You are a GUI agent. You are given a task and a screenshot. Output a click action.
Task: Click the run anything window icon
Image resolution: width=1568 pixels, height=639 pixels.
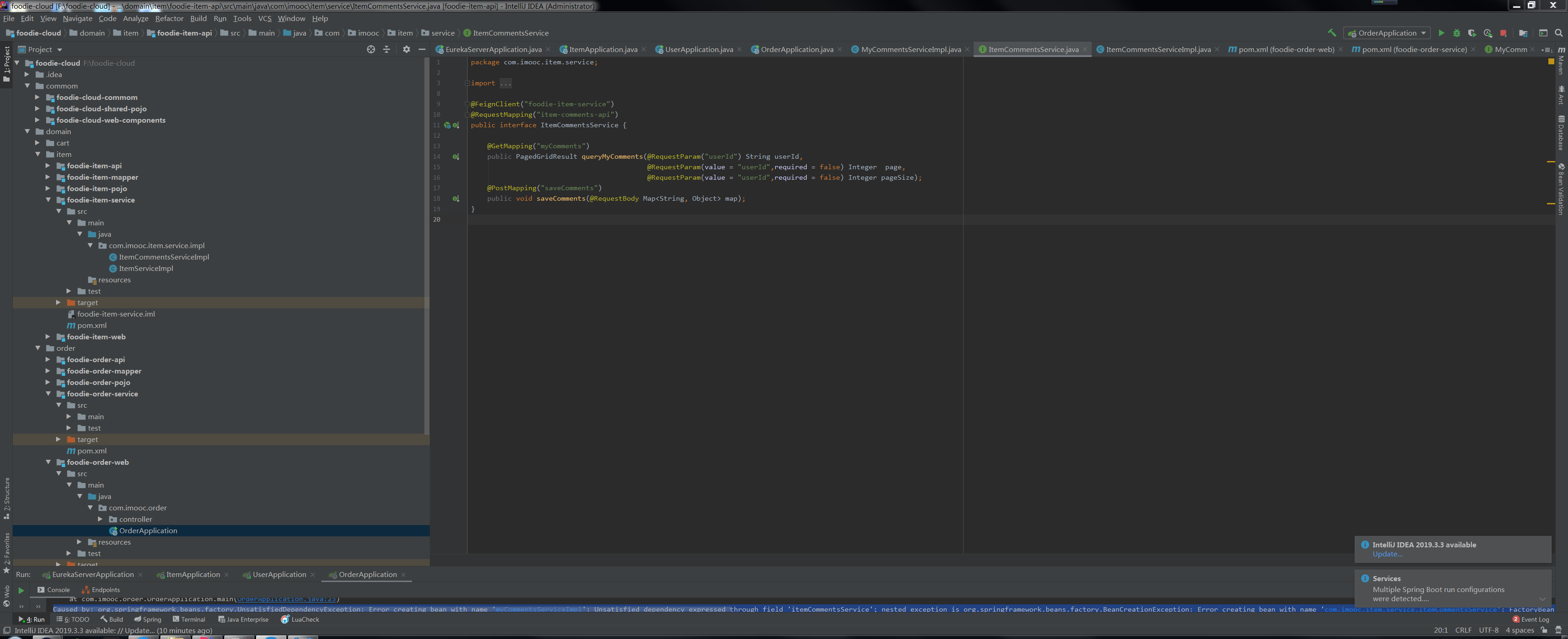(x=1543, y=33)
